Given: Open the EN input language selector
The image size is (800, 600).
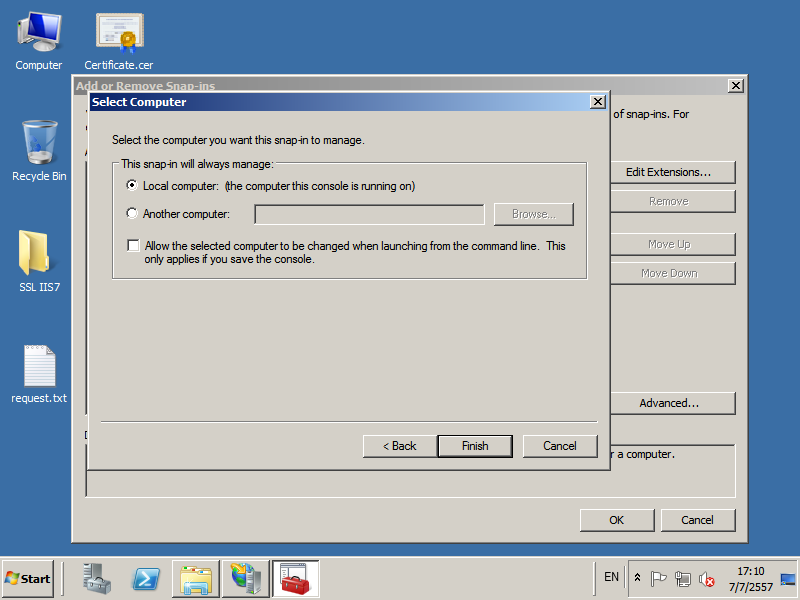Looking at the screenshot, I should coord(611,577).
